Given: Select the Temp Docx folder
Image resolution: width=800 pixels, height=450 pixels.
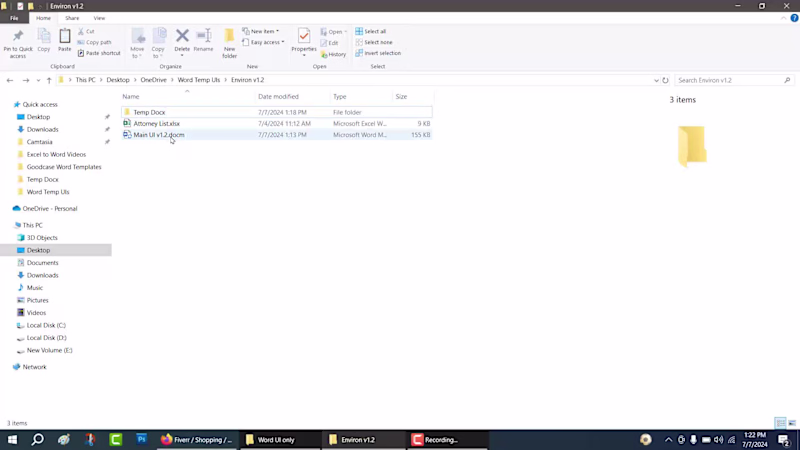Looking at the screenshot, I should (277, 112).
